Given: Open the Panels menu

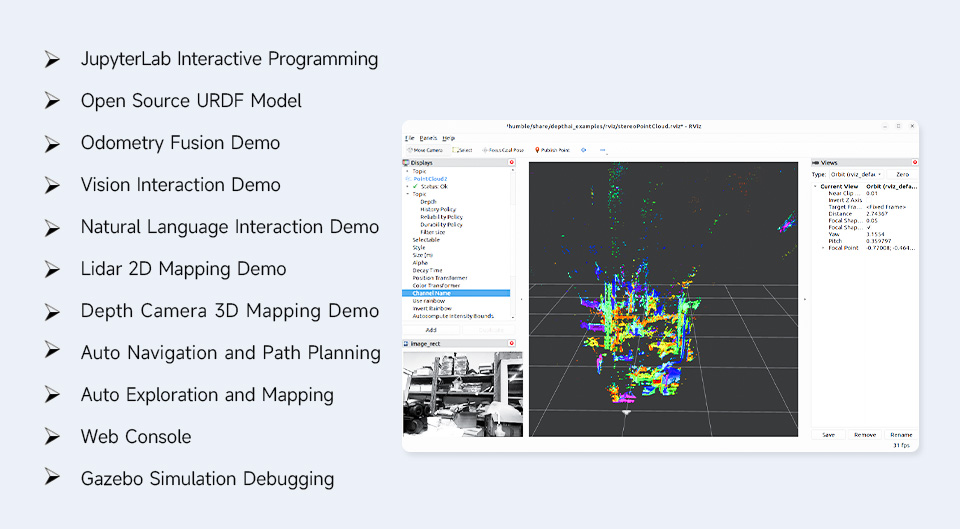Looking at the screenshot, I should pos(428,138).
